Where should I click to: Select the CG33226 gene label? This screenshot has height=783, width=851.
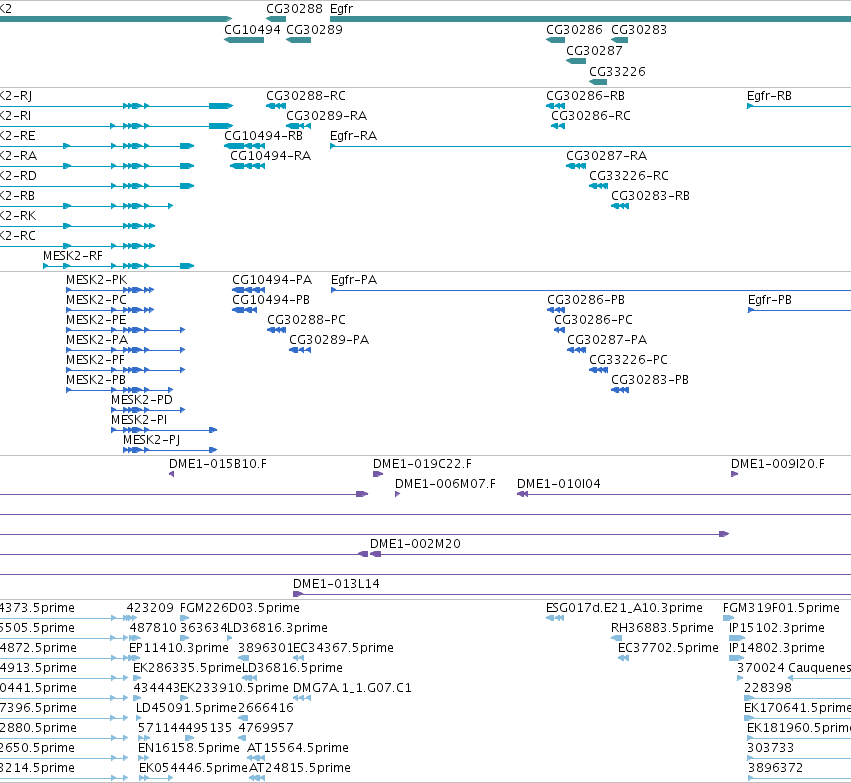click(618, 72)
